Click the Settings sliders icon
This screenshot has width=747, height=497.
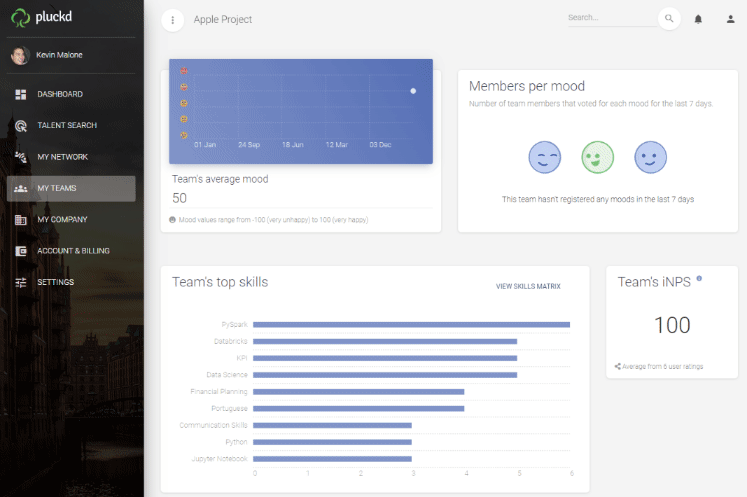(x=20, y=283)
